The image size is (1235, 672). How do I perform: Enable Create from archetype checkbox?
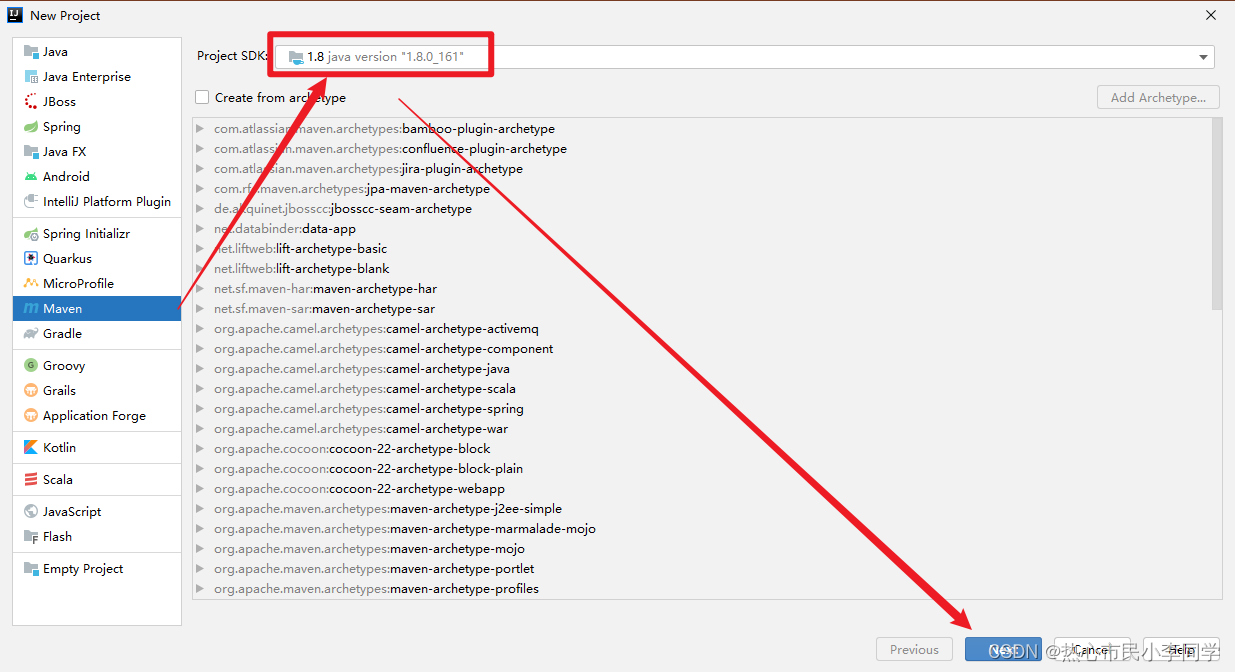(202, 97)
